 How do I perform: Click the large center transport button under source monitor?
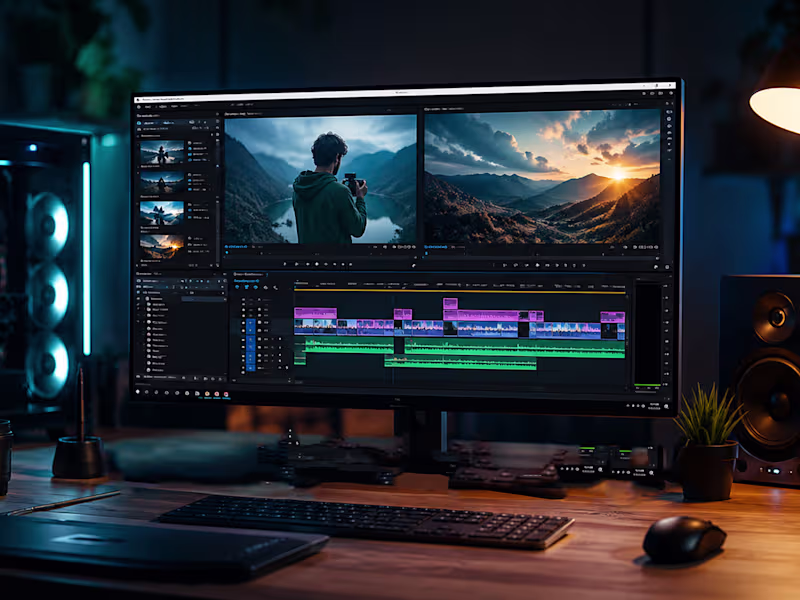317,264
